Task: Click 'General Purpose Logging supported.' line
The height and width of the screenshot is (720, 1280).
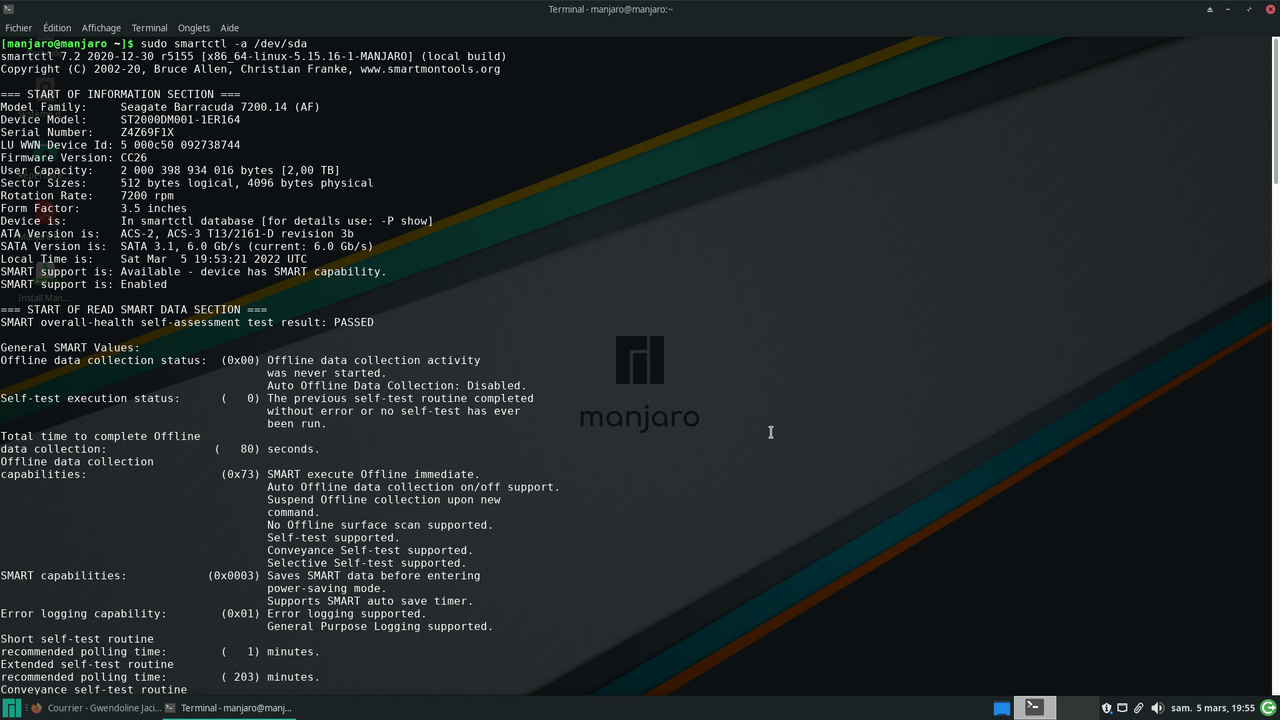Action: 380,627
